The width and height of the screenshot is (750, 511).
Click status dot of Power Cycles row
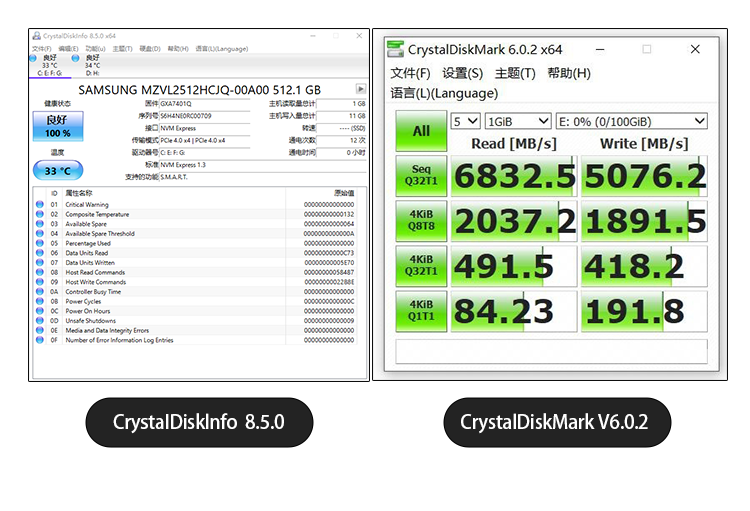pyautogui.click(x=40, y=301)
